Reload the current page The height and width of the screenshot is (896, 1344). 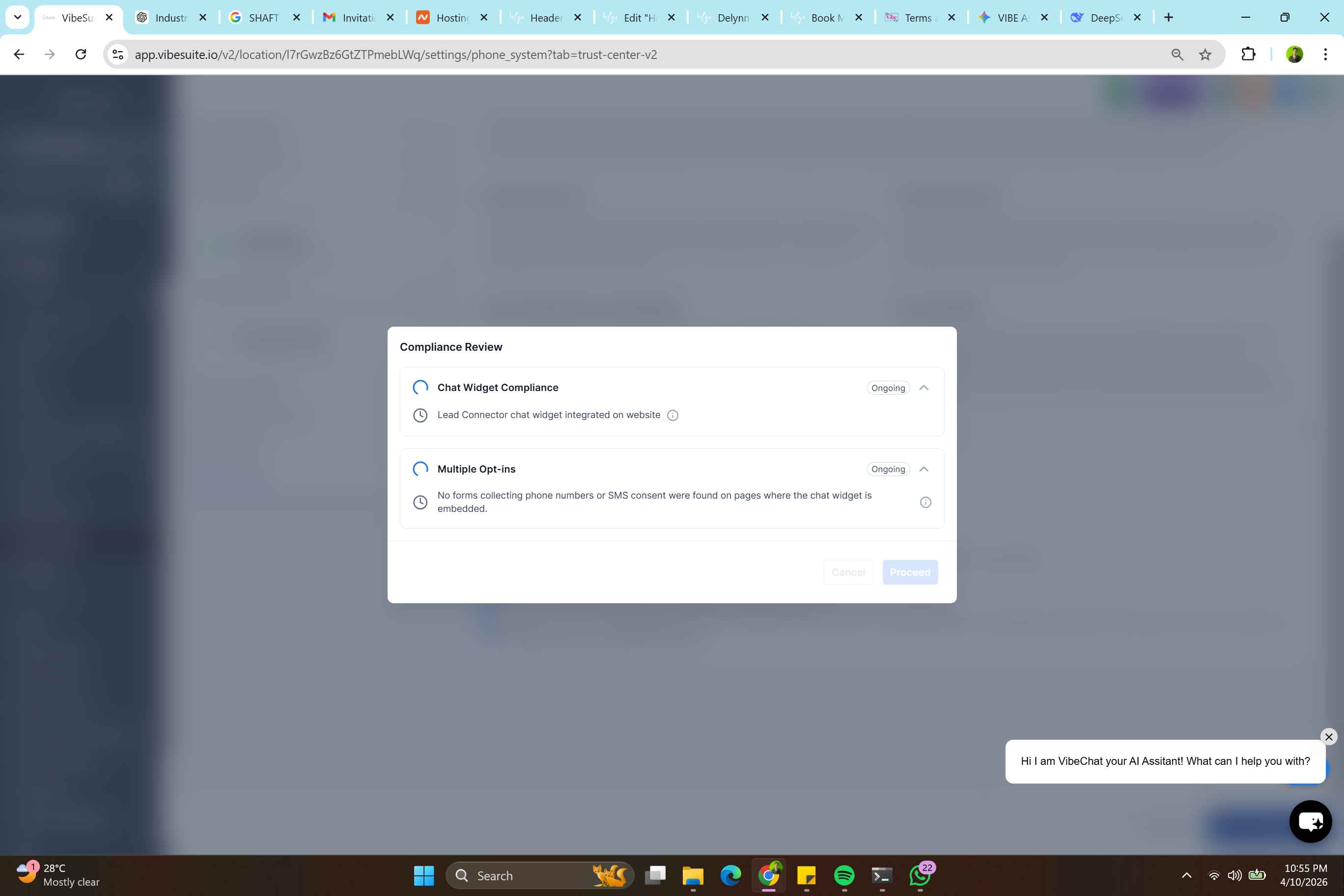pos(81,55)
